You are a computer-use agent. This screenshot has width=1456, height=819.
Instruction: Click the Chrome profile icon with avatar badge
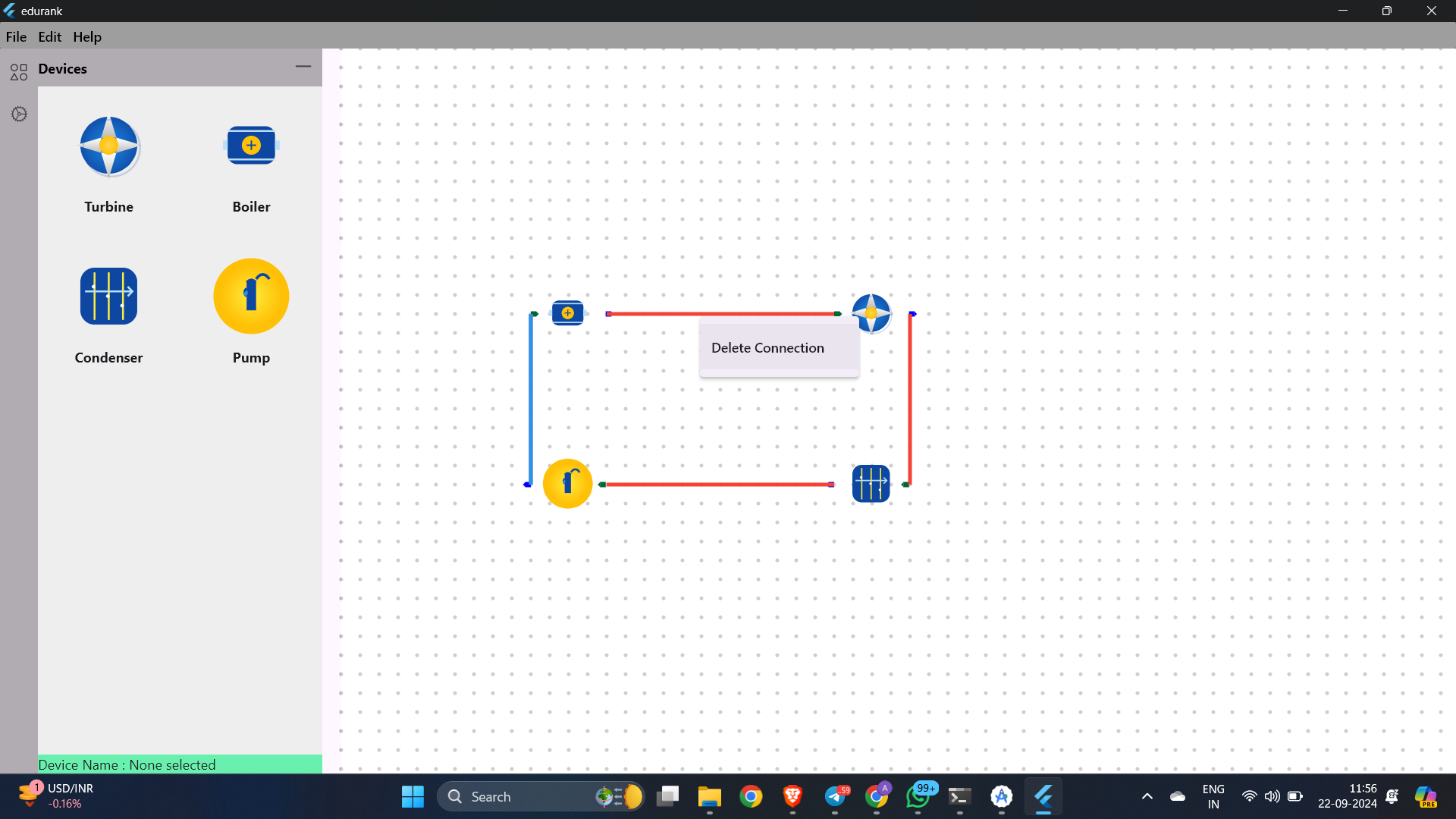tap(877, 796)
